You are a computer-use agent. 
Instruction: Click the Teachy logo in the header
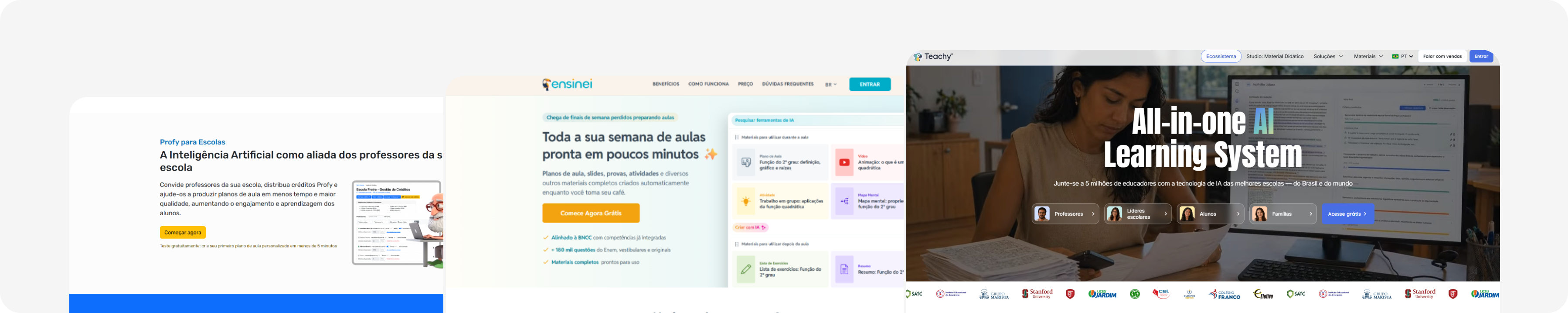pyautogui.click(x=932, y=57)
